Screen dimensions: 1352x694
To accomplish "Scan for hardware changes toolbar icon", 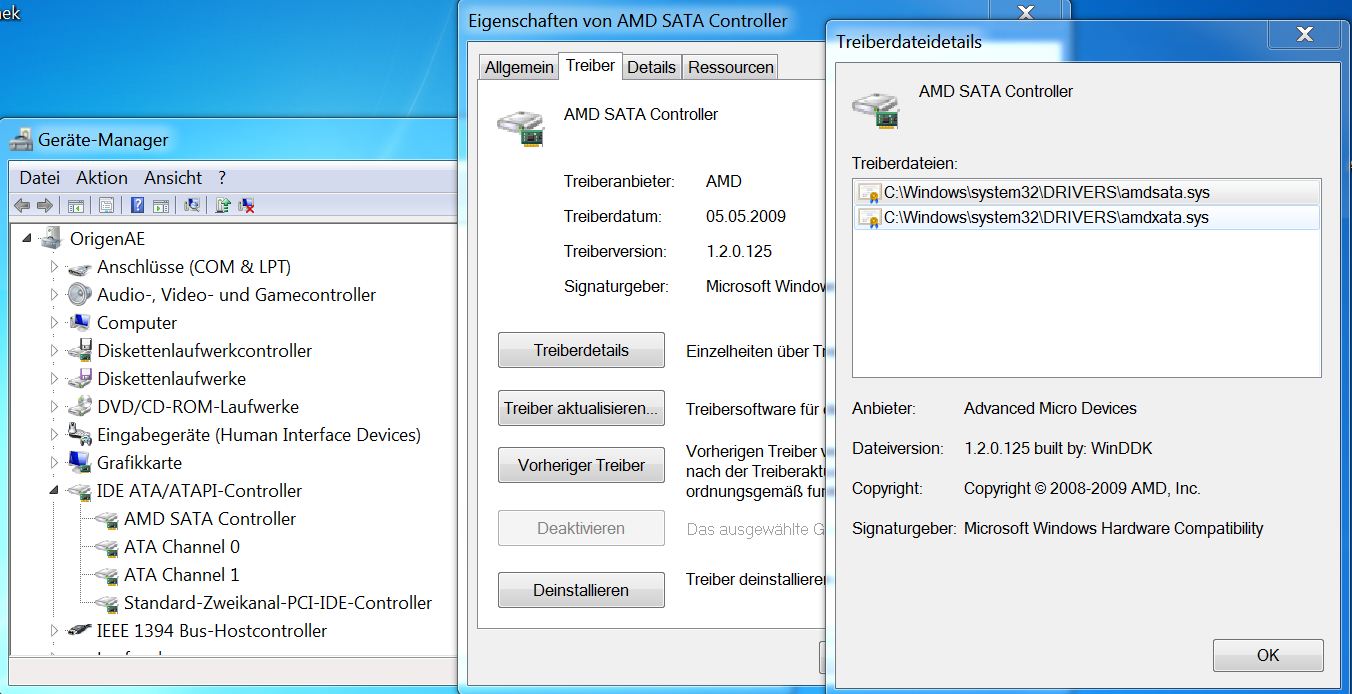I will coord(192,206).
